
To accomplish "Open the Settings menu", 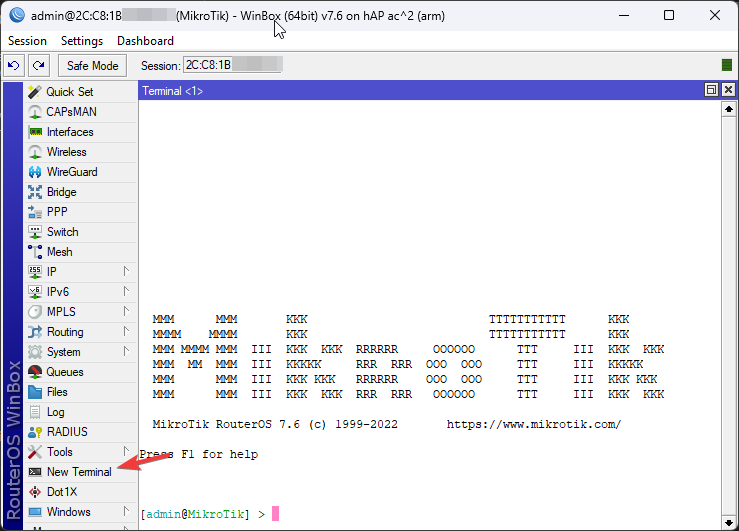I will [82, 41].
